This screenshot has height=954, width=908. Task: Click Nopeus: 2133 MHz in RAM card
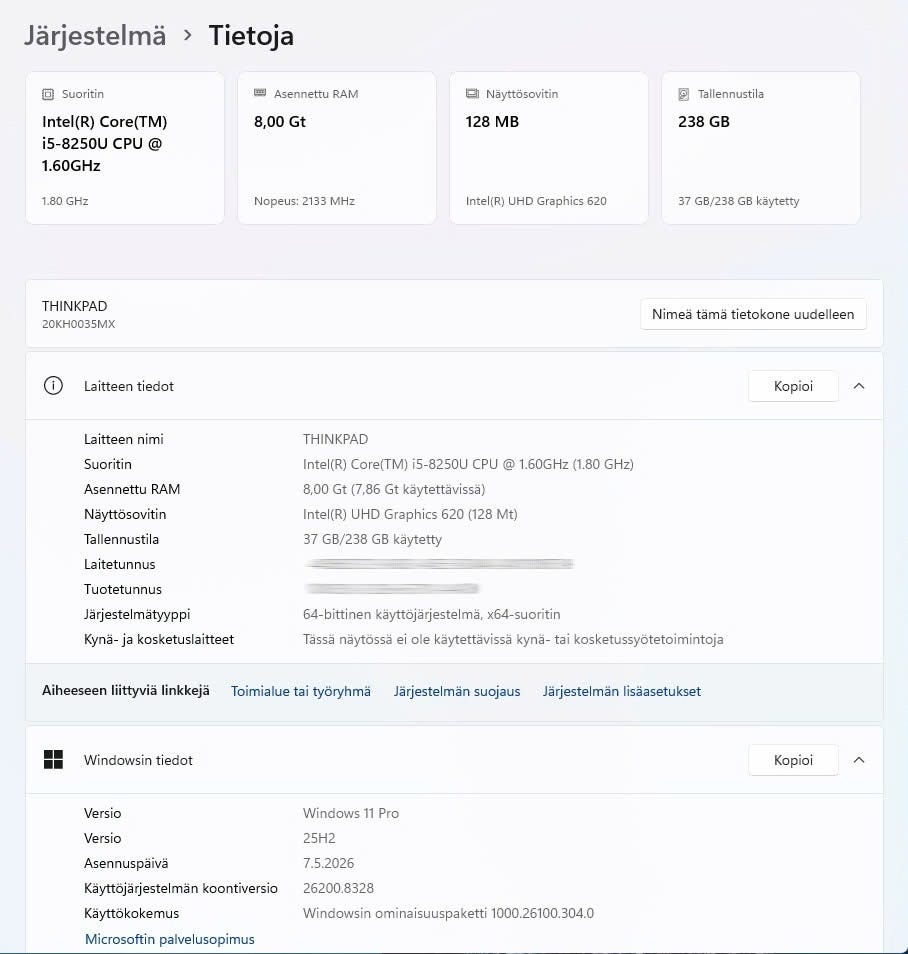tap(304, 201)
